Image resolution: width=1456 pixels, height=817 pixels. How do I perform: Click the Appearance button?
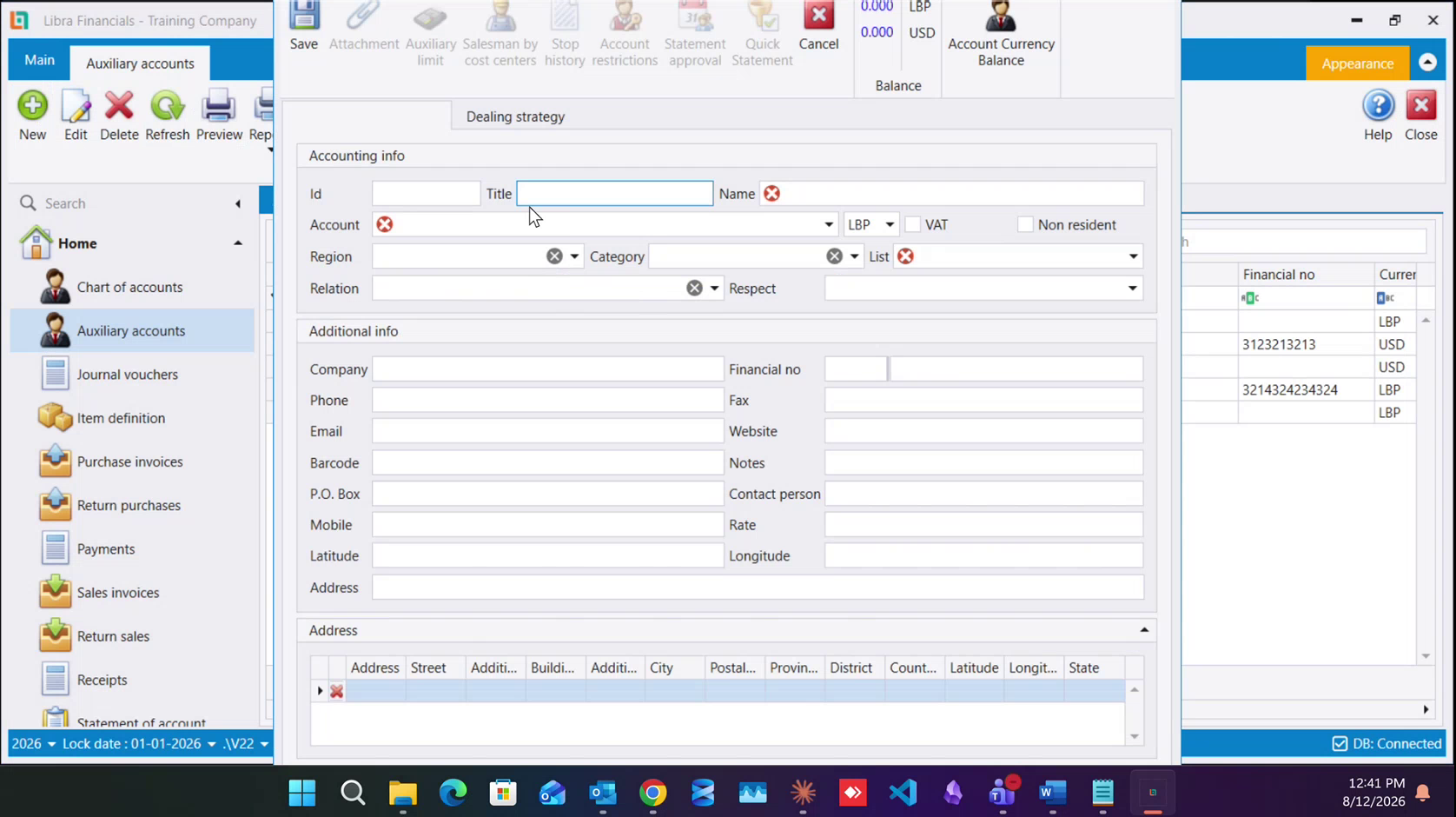coord(1358,63)
